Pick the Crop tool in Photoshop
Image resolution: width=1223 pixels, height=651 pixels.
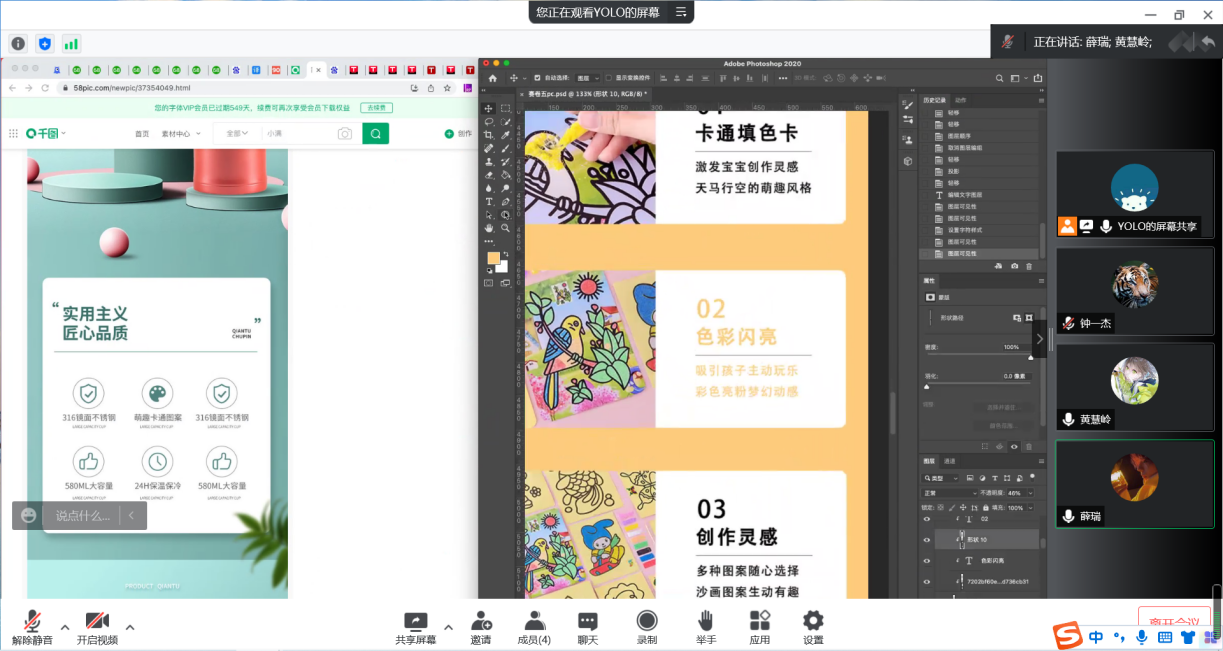tap(489, 135)
